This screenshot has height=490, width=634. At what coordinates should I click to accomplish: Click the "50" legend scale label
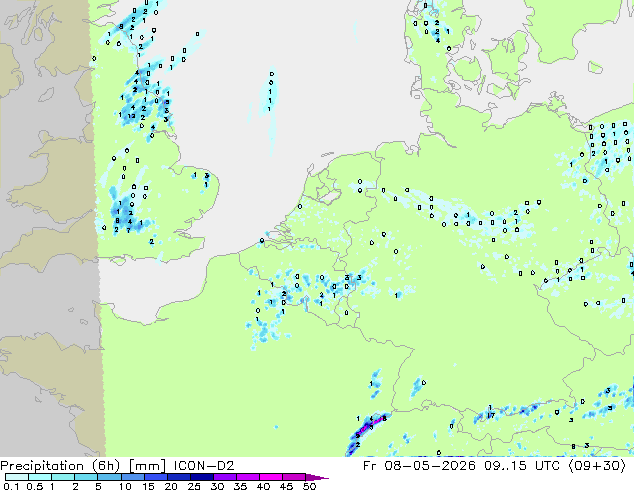click(309, 486)
